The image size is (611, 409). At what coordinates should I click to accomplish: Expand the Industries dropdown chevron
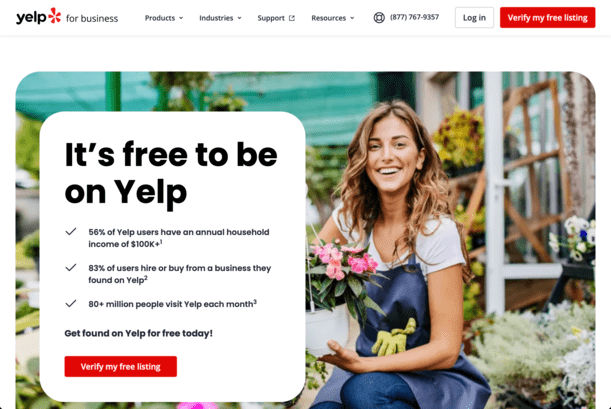pos(239,18)
